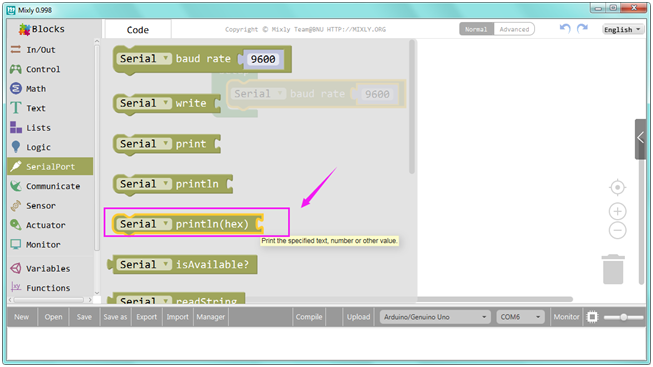The image size is (653, 367).
Task: Click the workspace vertical scrollbar
Action: [642, 221]
